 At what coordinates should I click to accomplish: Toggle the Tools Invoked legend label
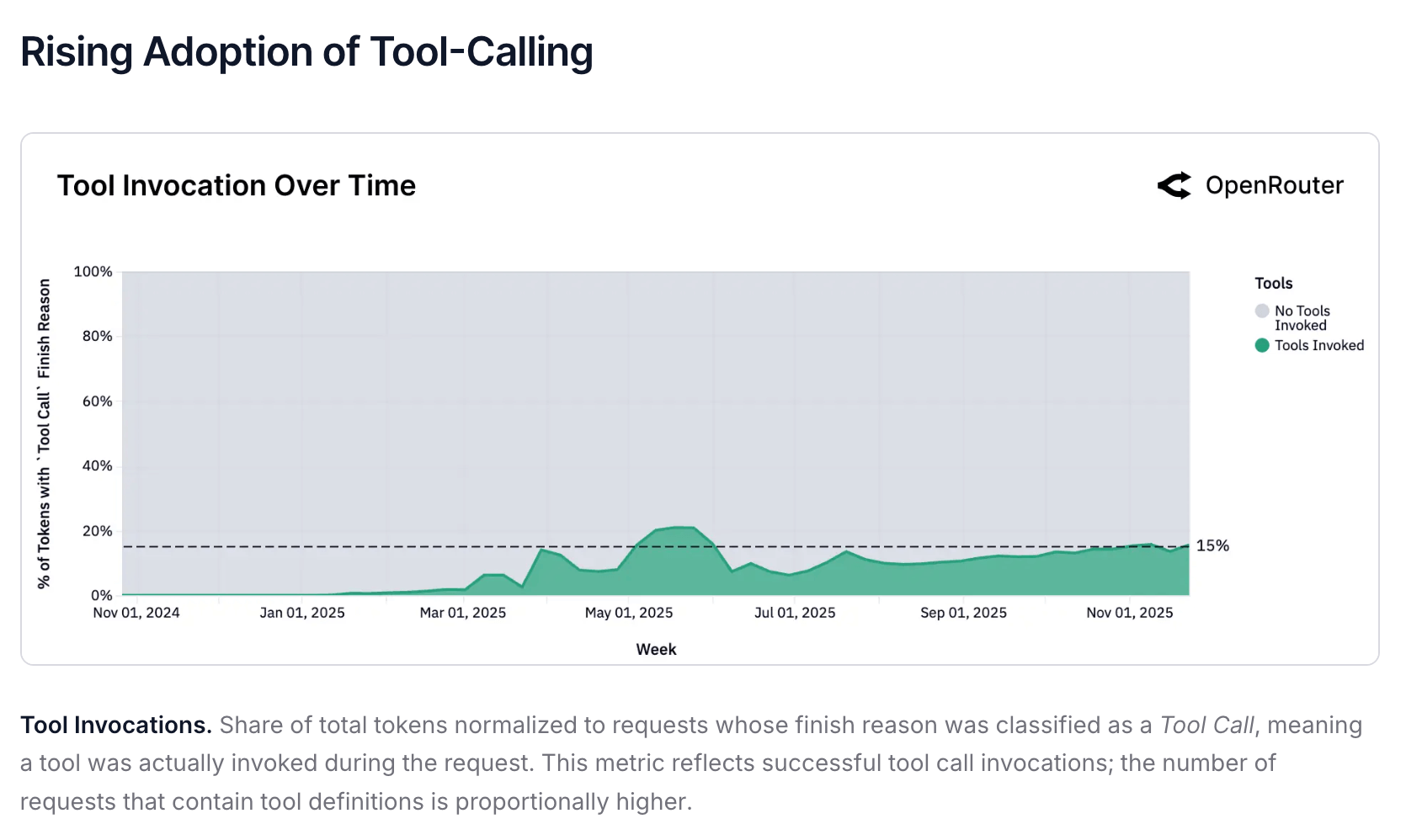(x=1318, y=345)
